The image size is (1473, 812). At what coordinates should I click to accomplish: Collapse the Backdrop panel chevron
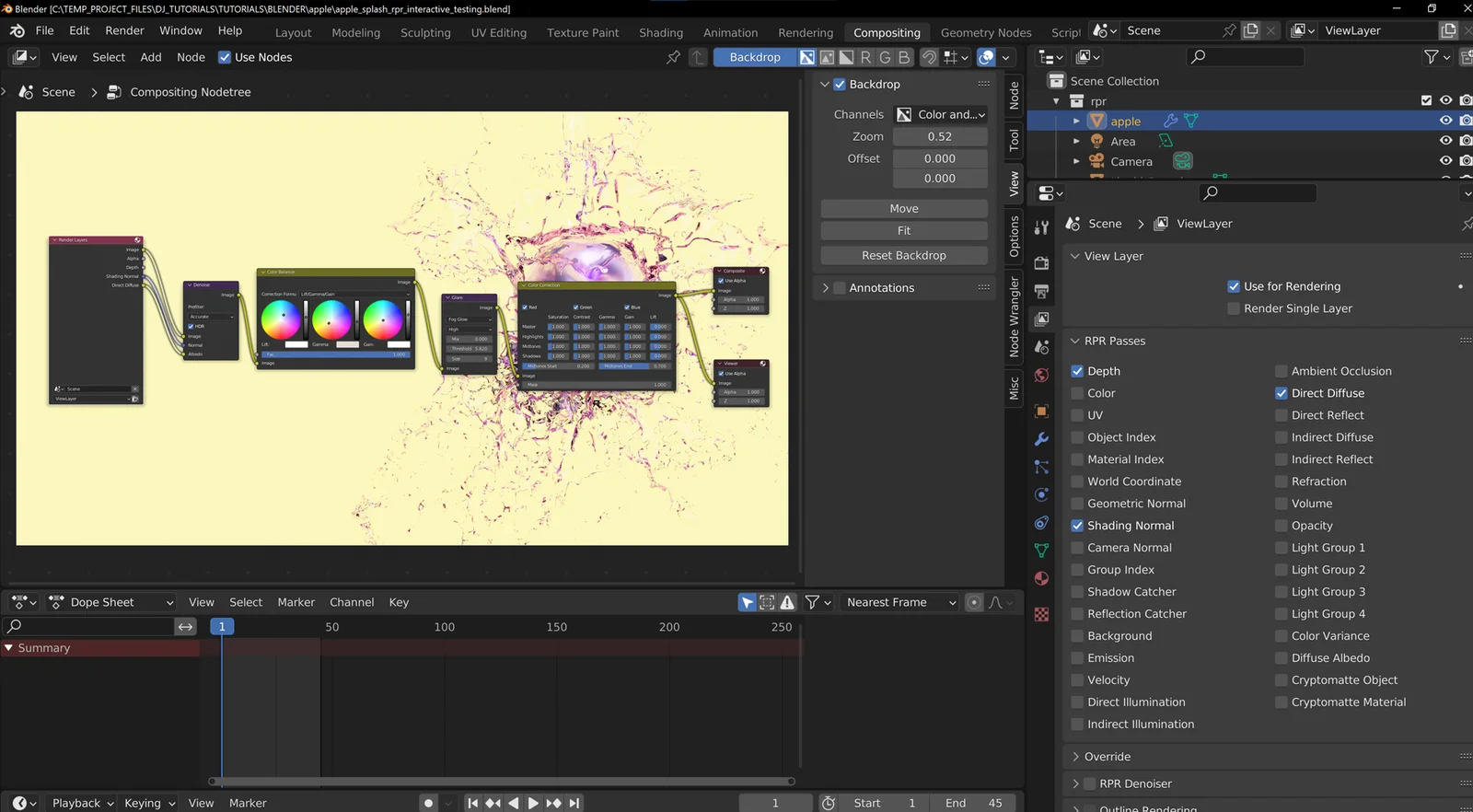pos(826,84)
